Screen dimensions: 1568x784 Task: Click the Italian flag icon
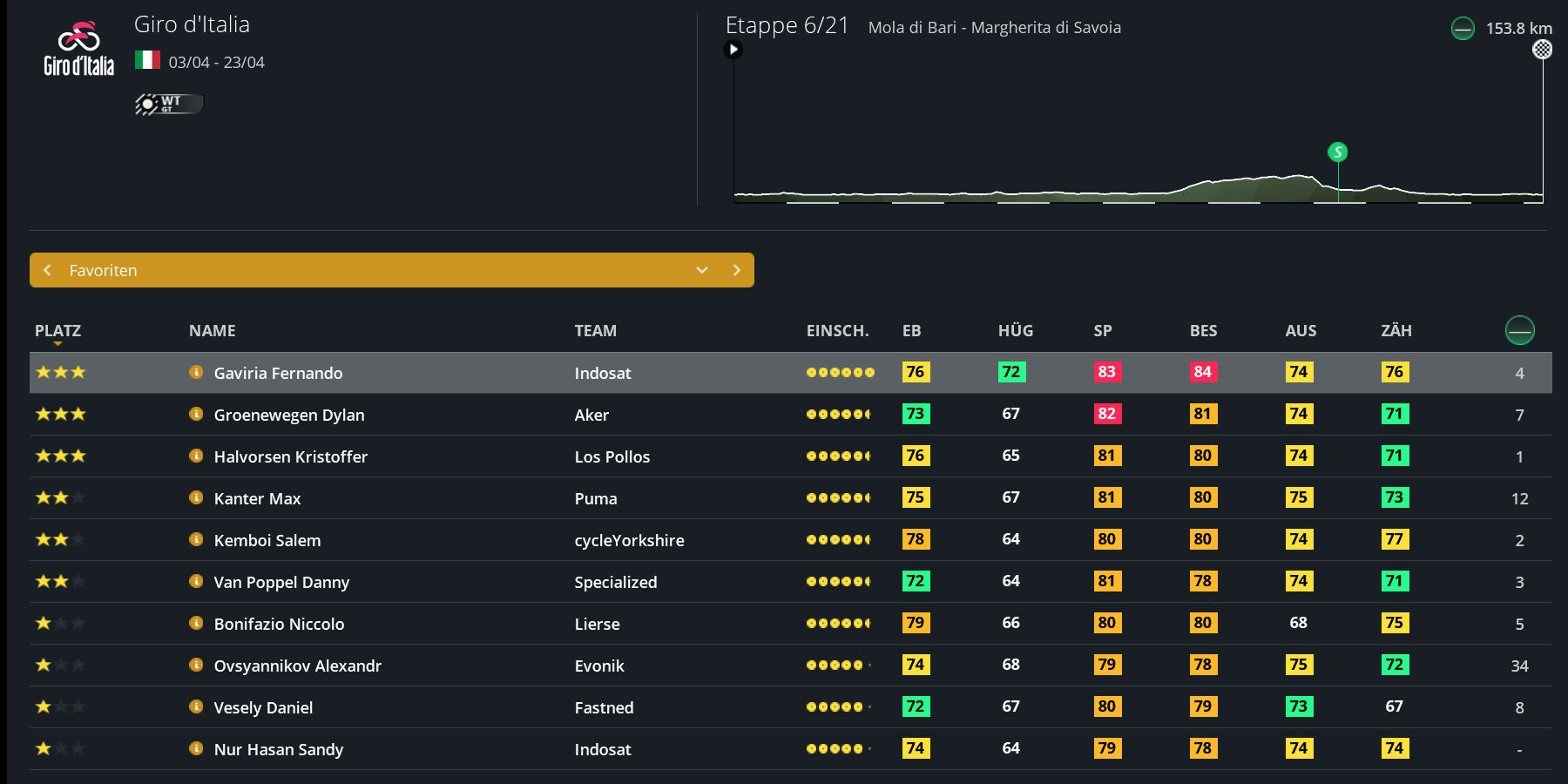(147, 60)
